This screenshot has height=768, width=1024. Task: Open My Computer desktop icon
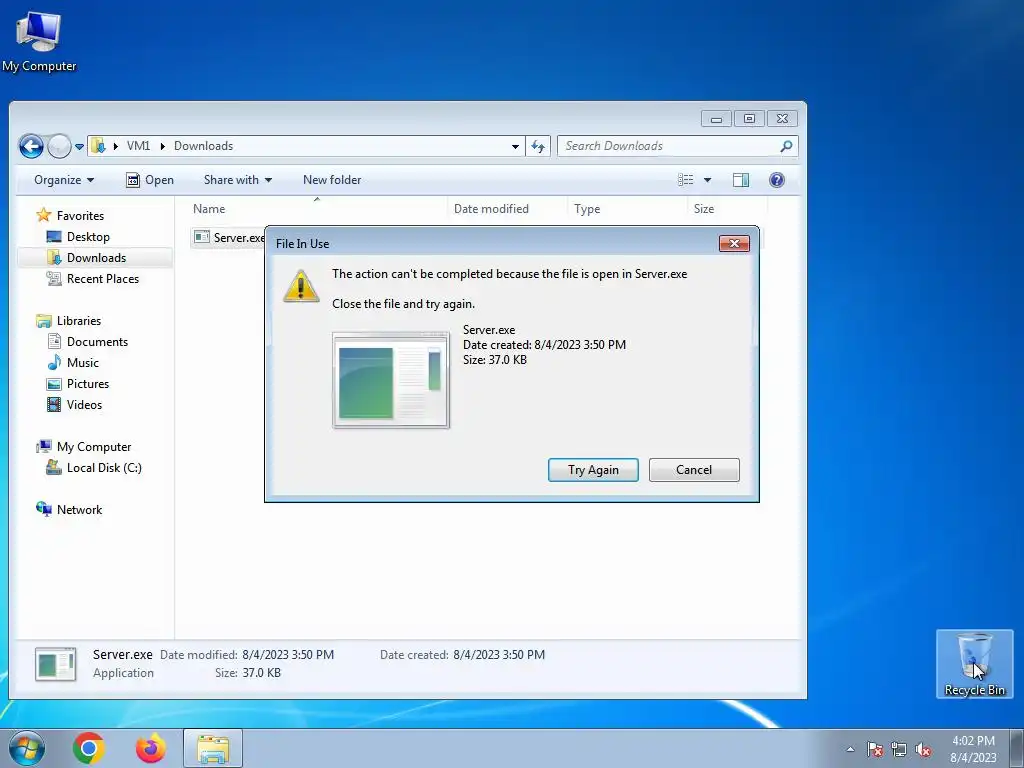[x=39, y=41]
